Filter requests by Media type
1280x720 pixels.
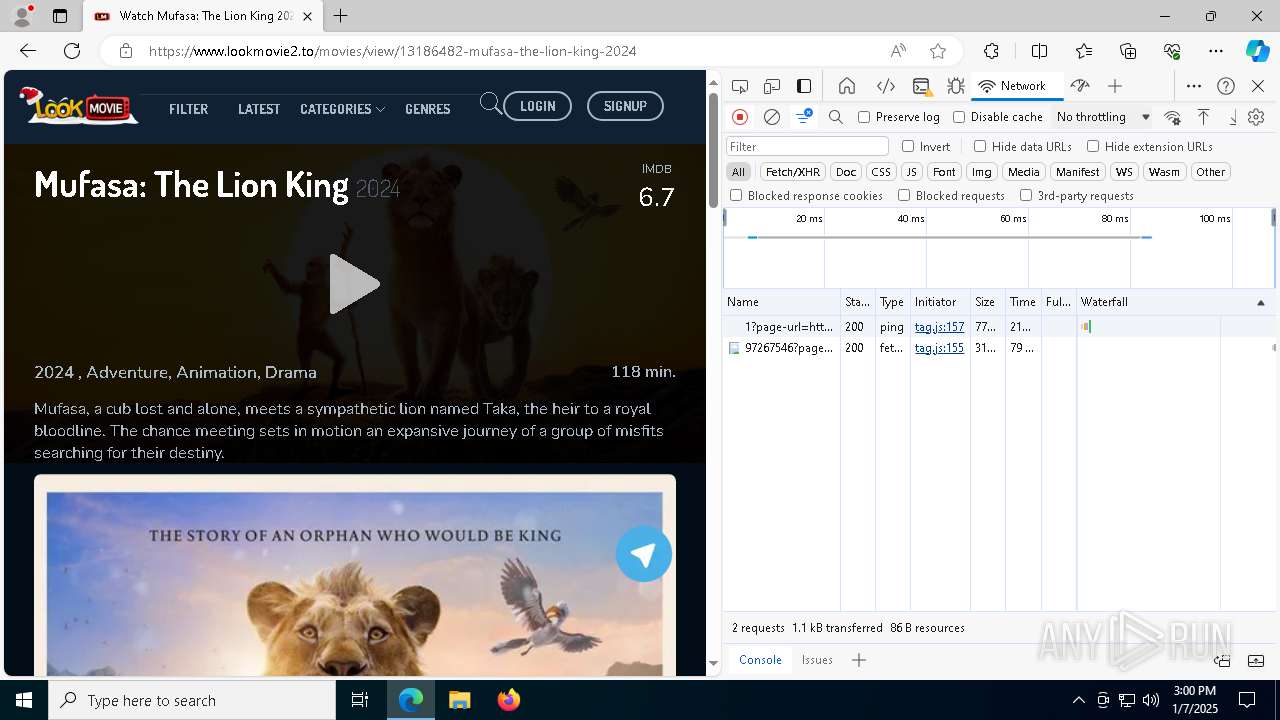(1023, 172)
